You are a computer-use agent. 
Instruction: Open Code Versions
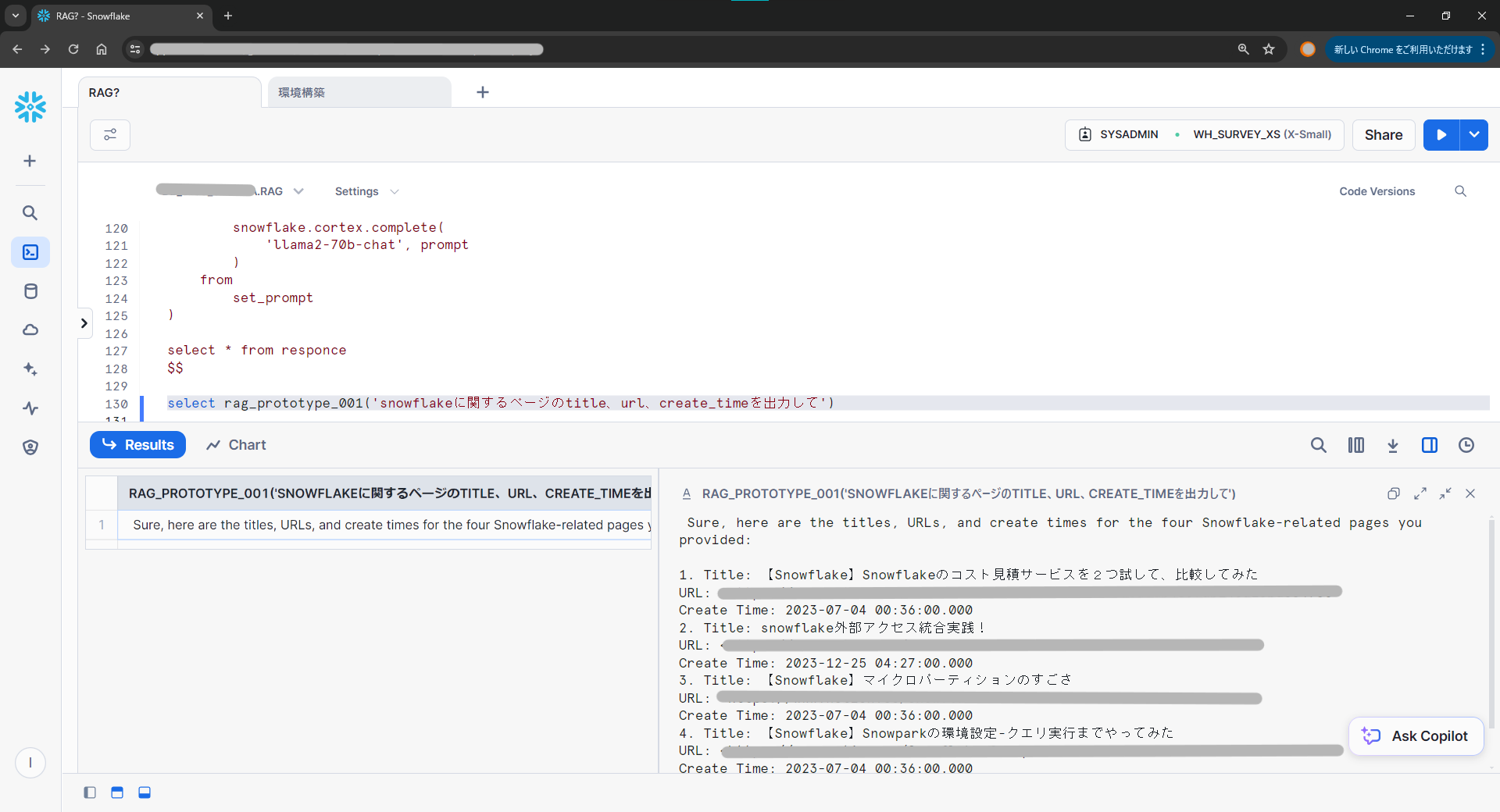coord(1377,191)
